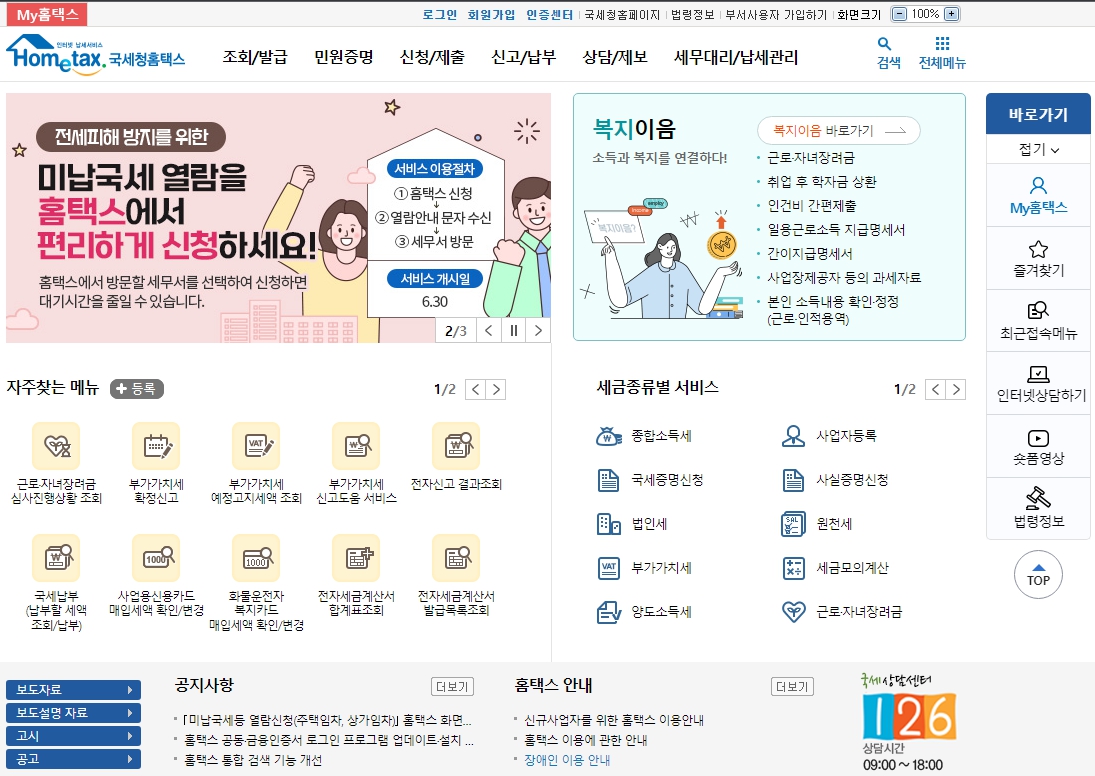Open the 민원증명 menu

tap(344, 57)
